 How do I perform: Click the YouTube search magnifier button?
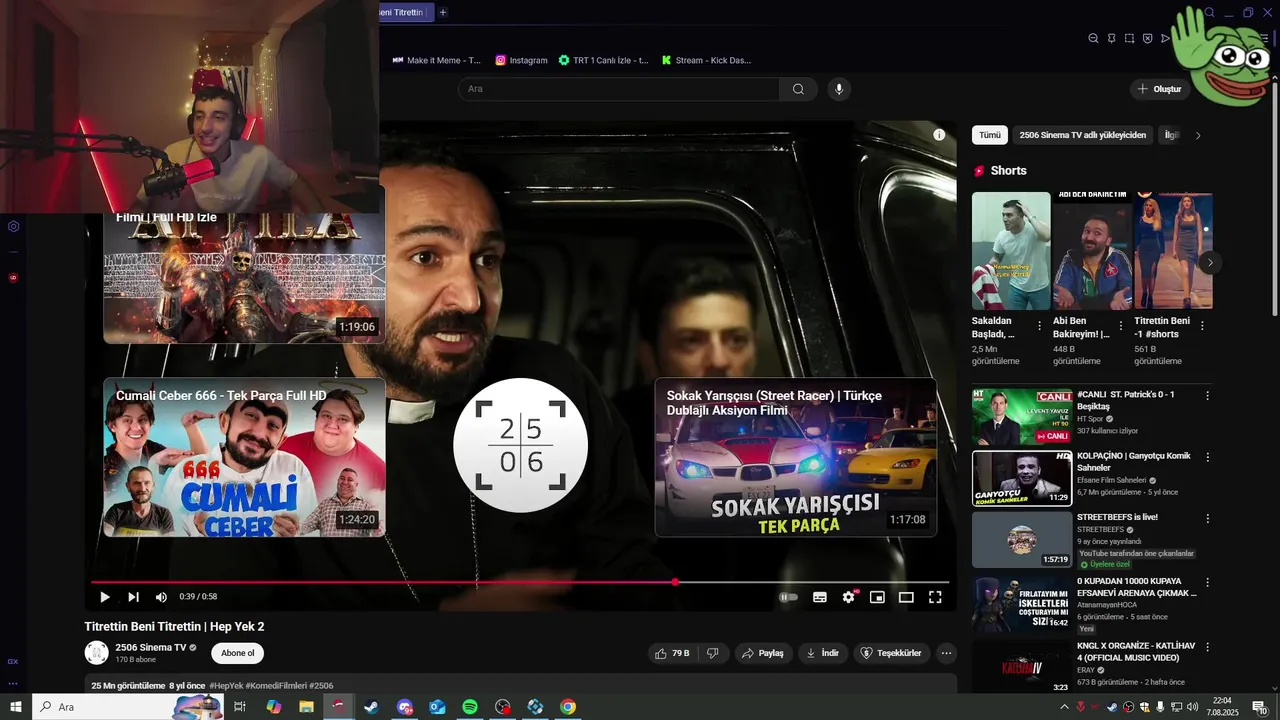798,89
